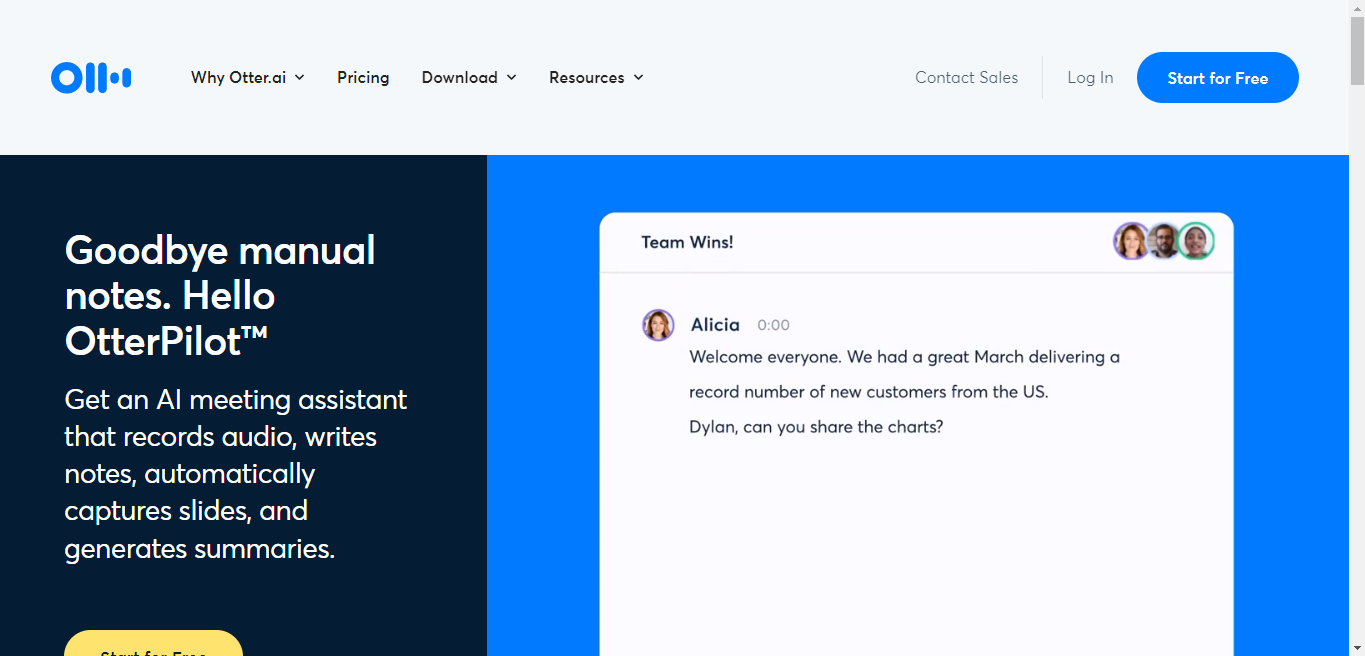Click Alicia's speaker avatar beside the transcript

[658, 325]
